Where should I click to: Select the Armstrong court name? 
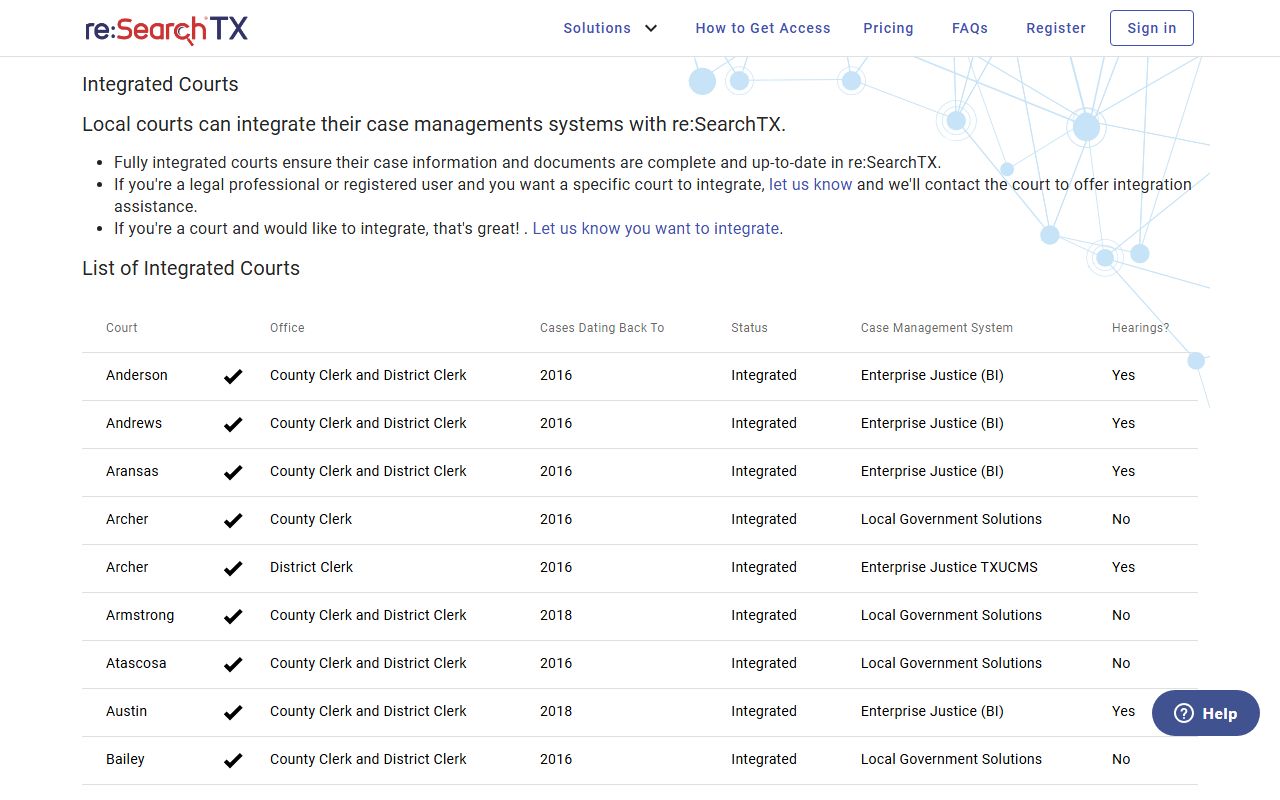click(140, 615)
